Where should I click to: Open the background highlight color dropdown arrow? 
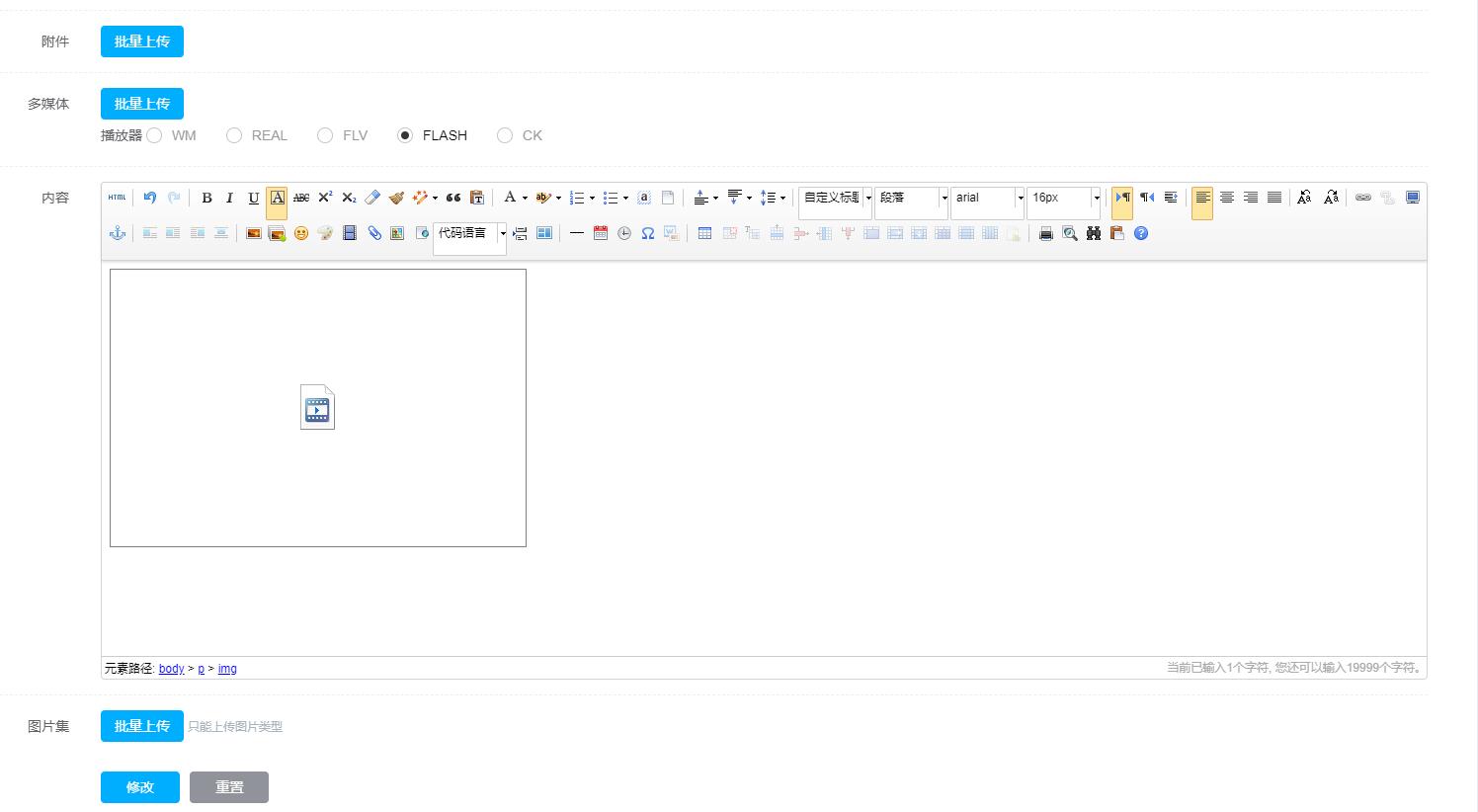558,198
